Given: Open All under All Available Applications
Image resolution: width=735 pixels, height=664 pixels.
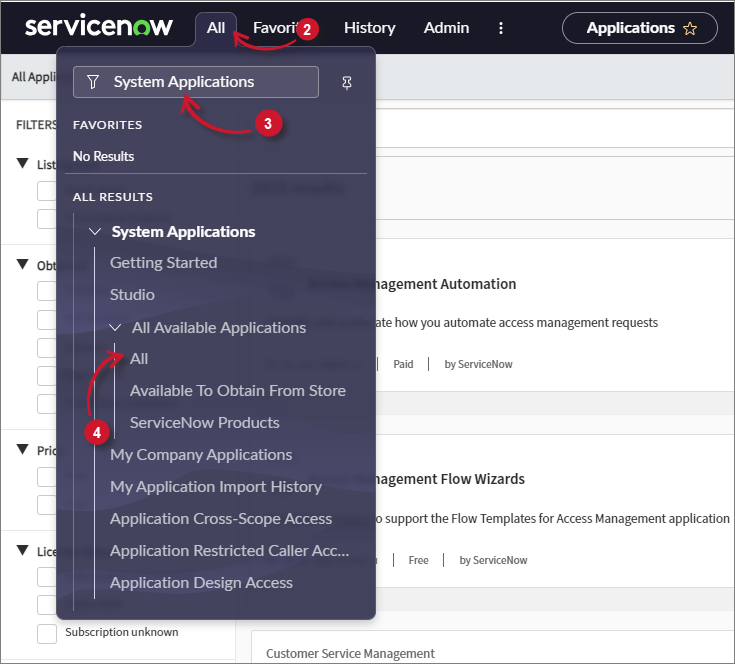Looking at the screenshot, I should [139, 359].
